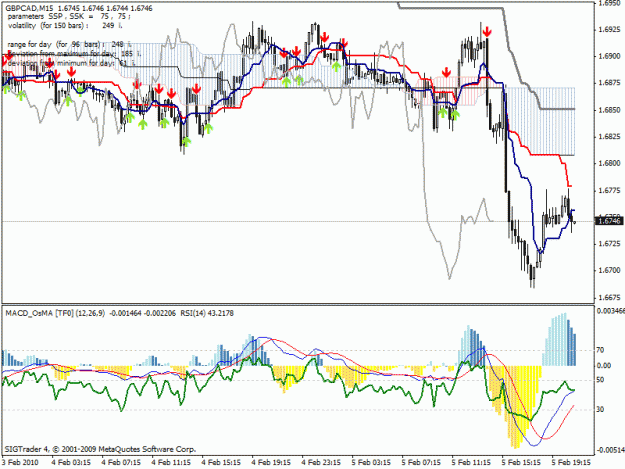Click the SIGTrader 4 MetaQuotes copyright text
Image resolution: width=625 pixels, height=469 pixels.
tap(100, 449)
